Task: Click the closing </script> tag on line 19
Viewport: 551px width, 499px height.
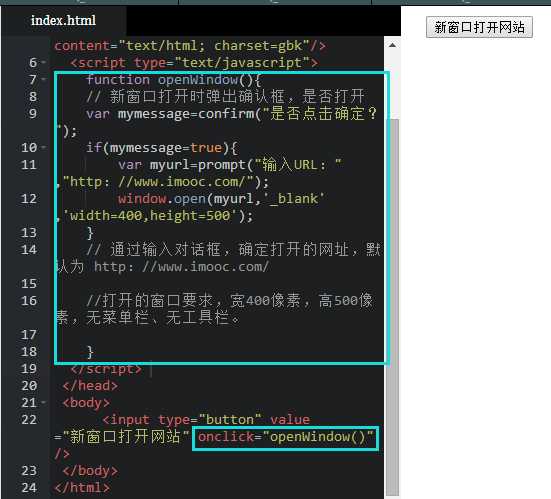Action: 106,369
